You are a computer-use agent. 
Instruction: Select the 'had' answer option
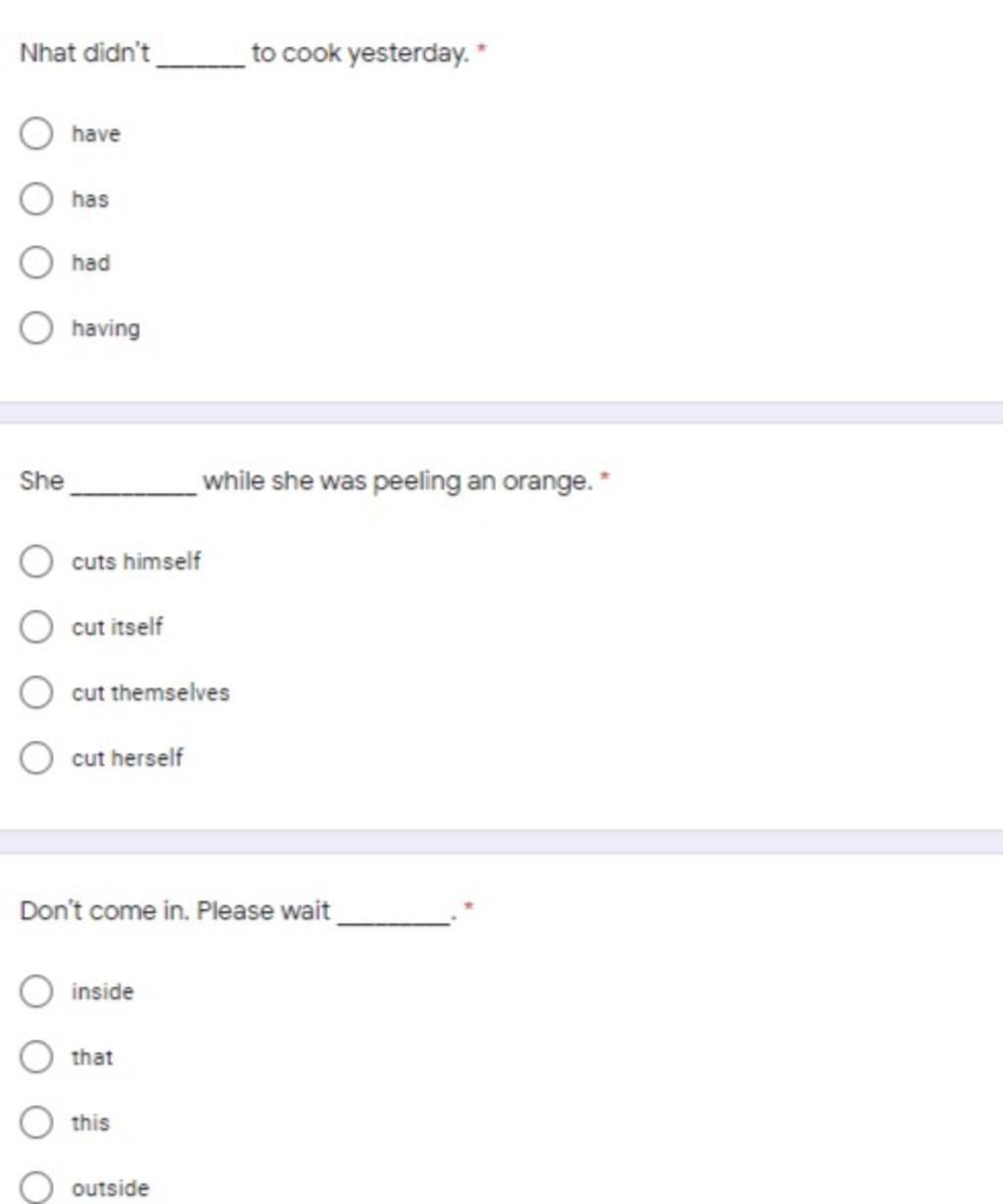click(36, 263)
